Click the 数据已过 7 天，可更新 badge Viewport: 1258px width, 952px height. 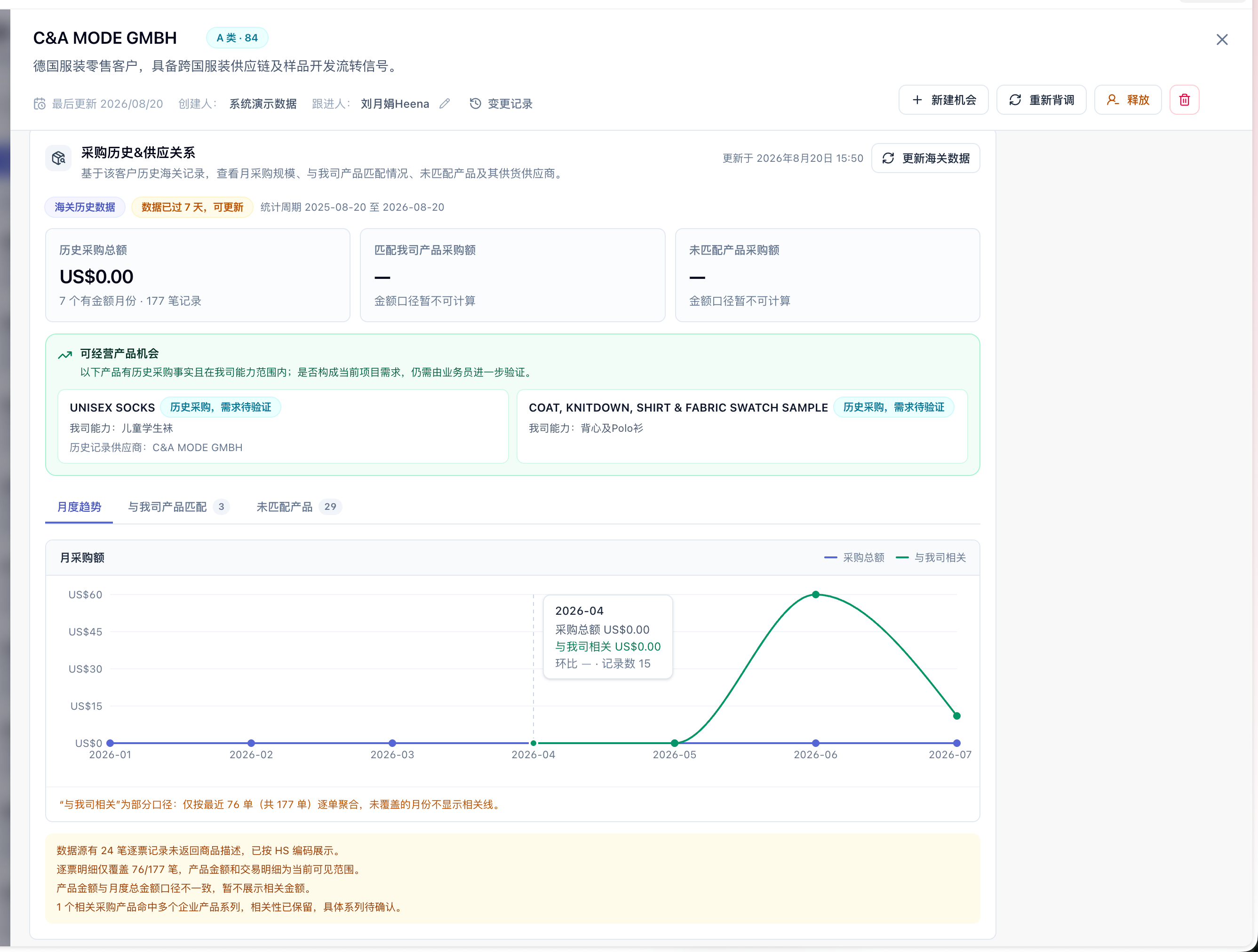point(192,207)
